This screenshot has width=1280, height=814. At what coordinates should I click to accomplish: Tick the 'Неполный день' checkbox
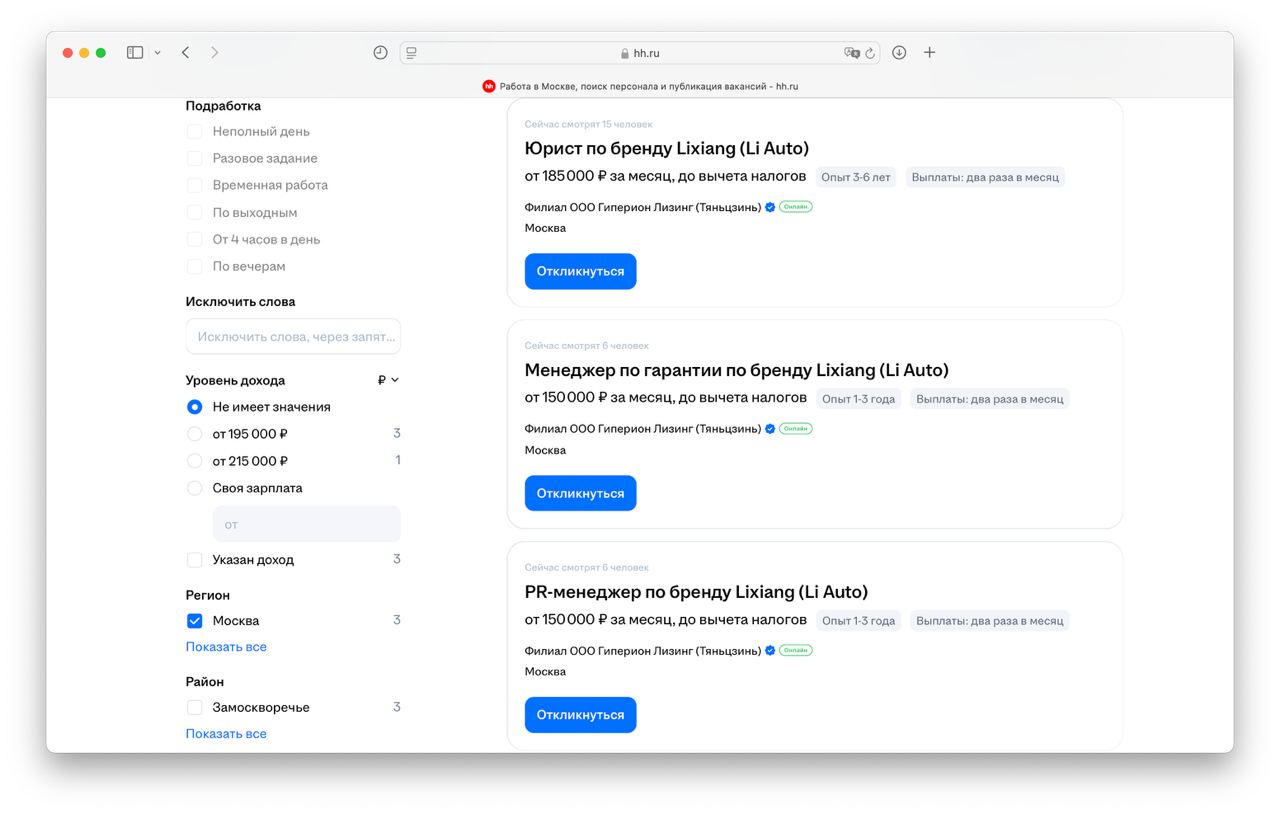coord(195,132)
